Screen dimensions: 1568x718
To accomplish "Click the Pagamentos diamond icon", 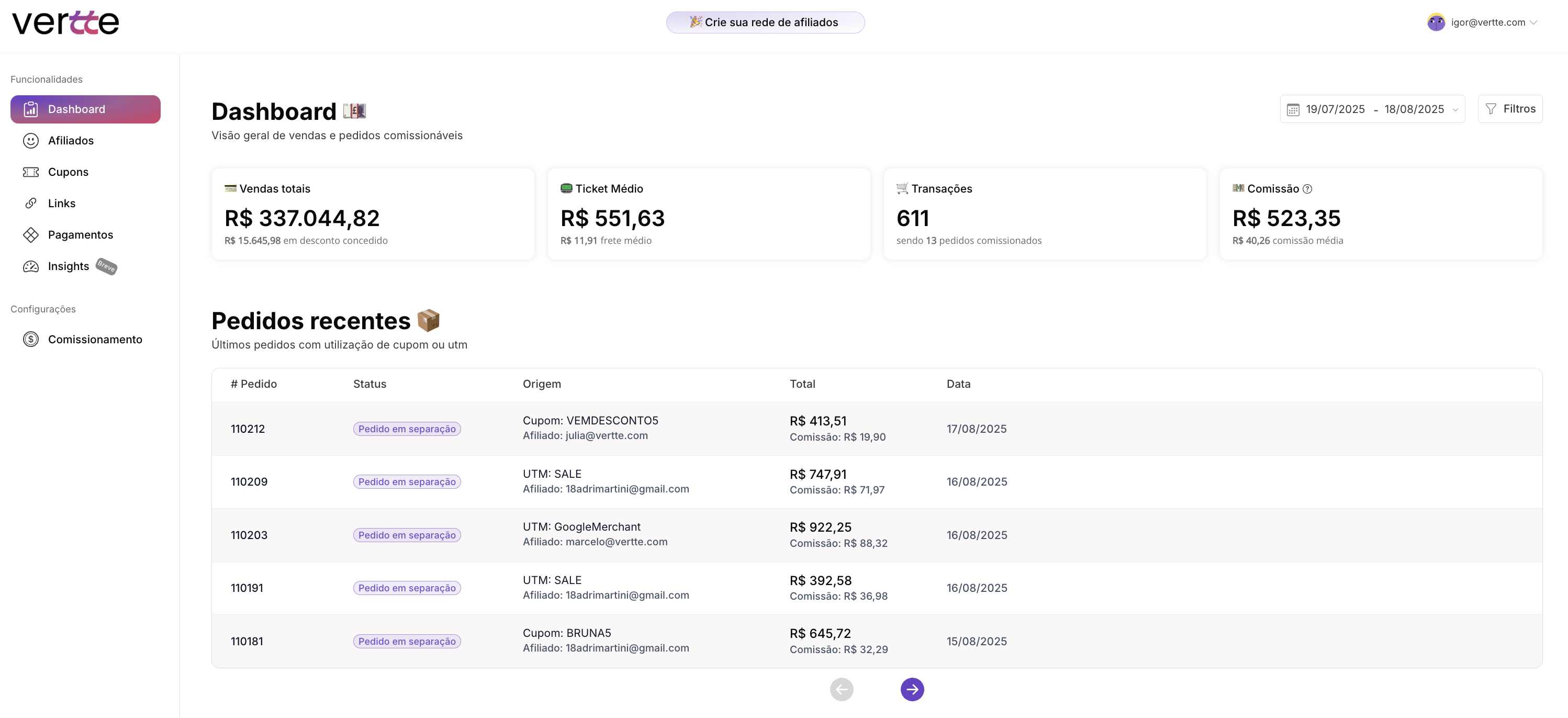I will click(30, 235).
